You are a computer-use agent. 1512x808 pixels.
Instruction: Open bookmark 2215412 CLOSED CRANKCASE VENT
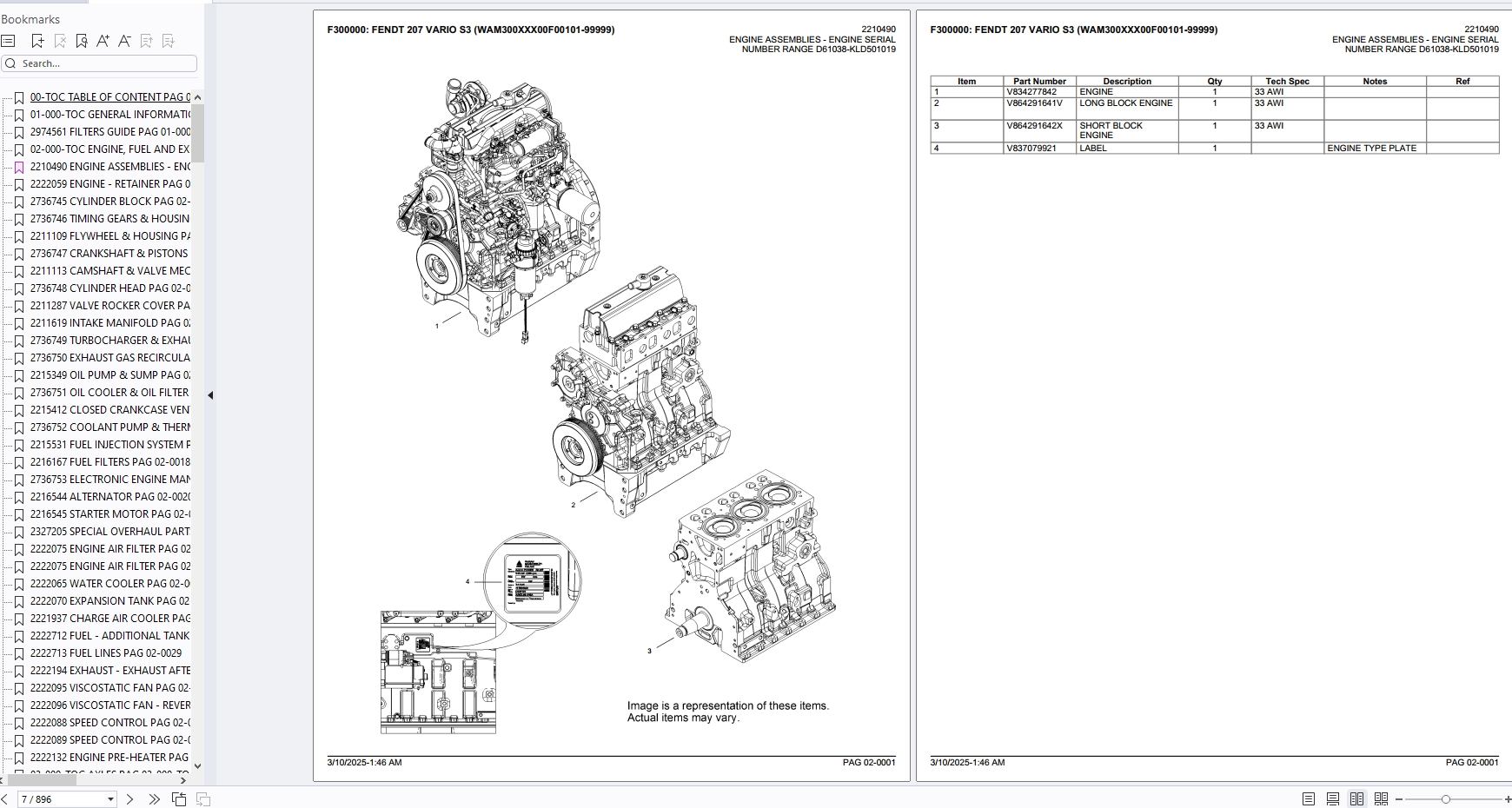click(109, 410)
